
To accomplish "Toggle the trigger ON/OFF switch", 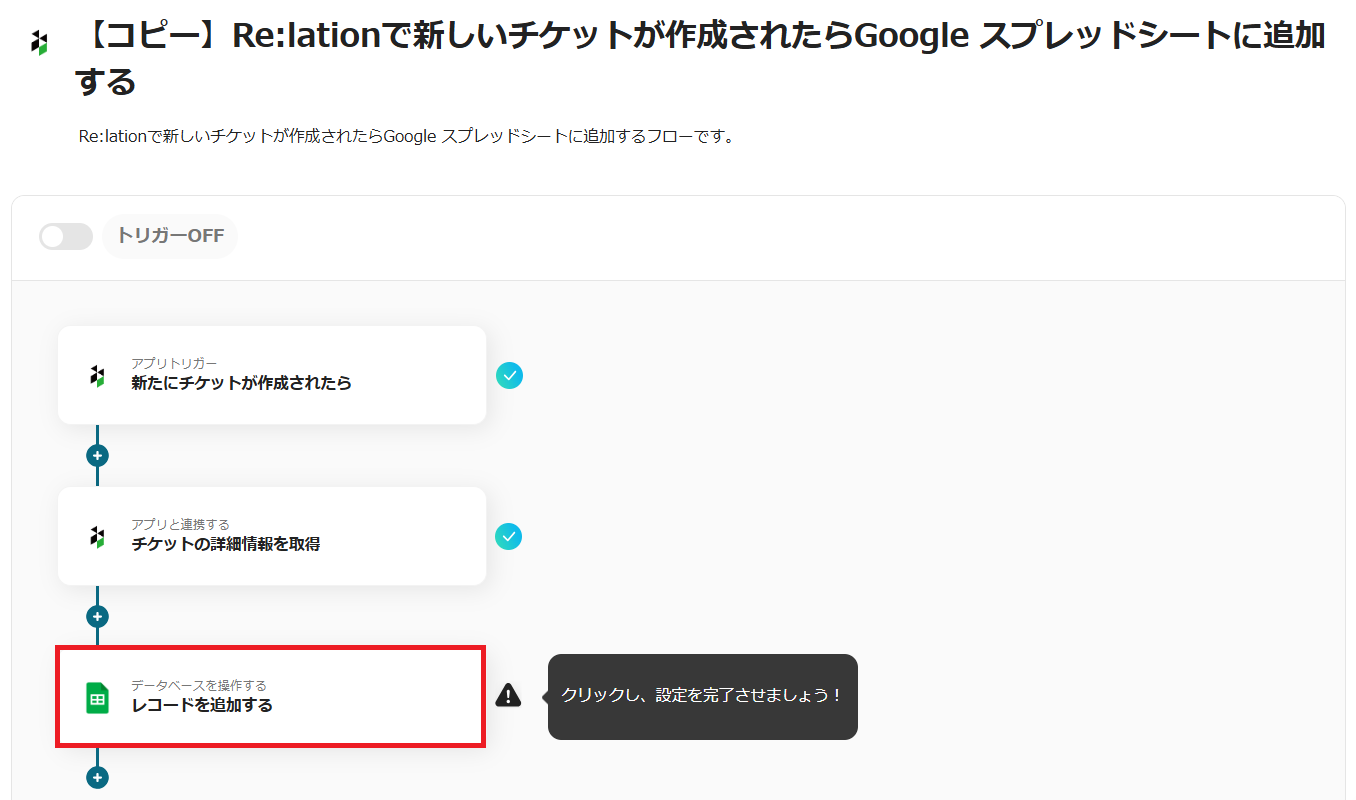I will point(65,237).
